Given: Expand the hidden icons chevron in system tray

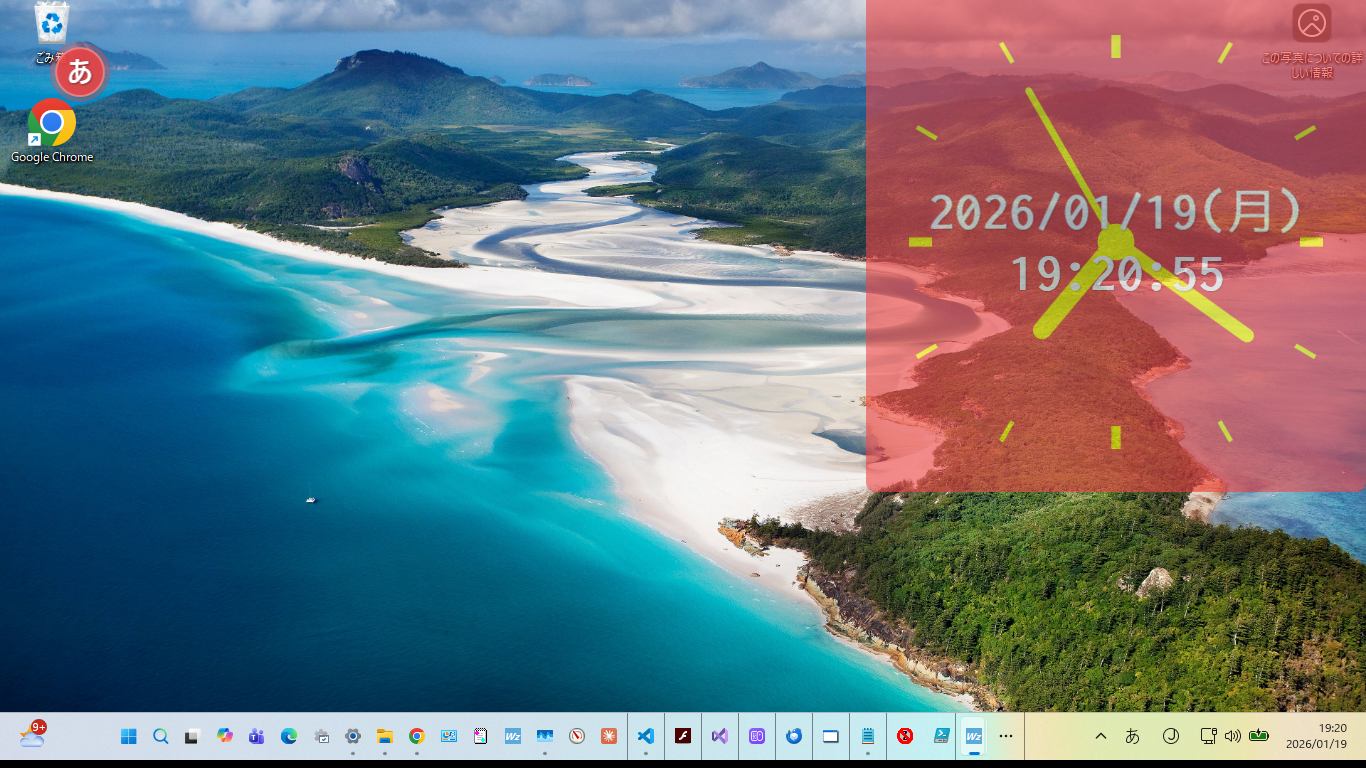Looking at the screenshot, I should click(x=1099, y=736).
